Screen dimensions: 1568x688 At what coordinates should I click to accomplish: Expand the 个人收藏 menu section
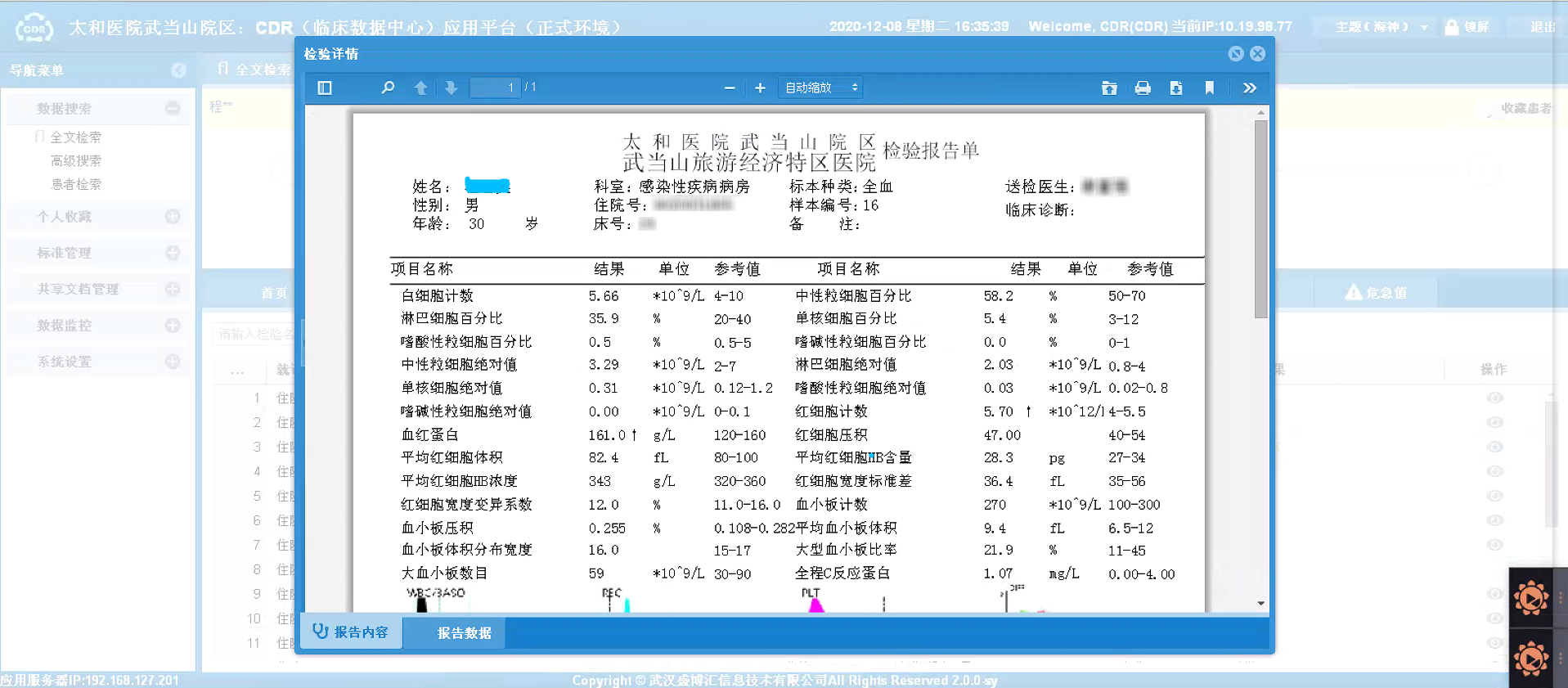point(173,217)
